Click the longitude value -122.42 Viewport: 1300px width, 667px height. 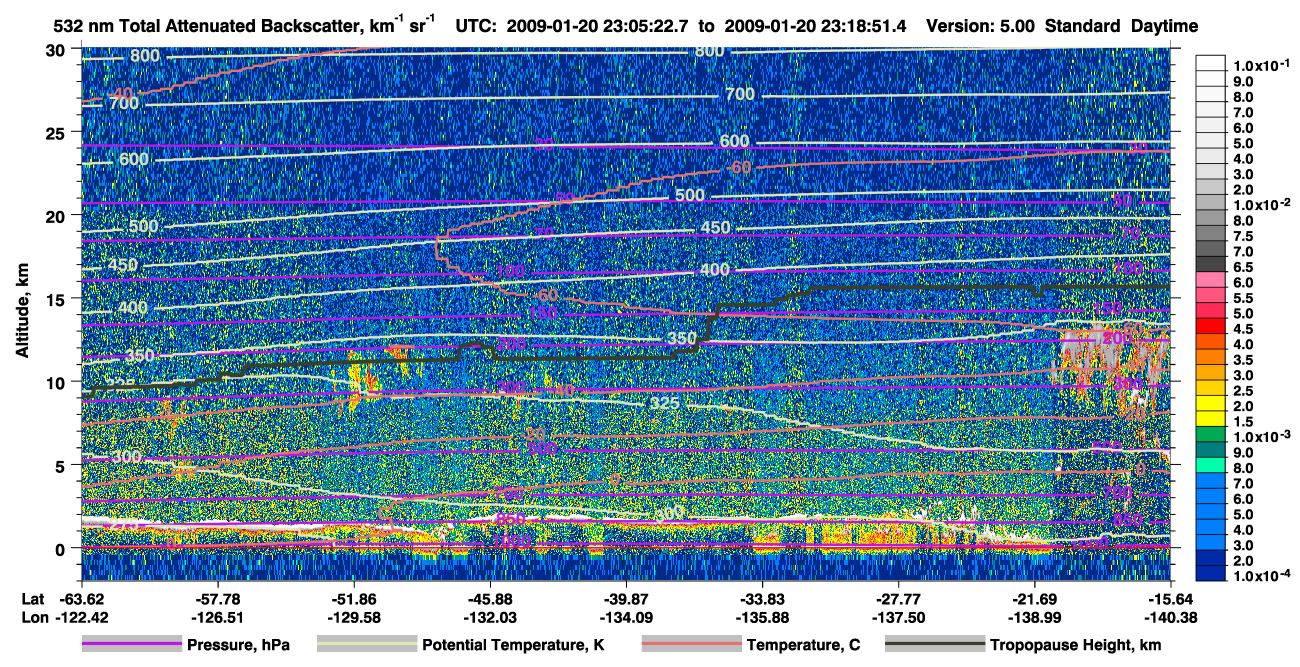(x=81, y=617)
